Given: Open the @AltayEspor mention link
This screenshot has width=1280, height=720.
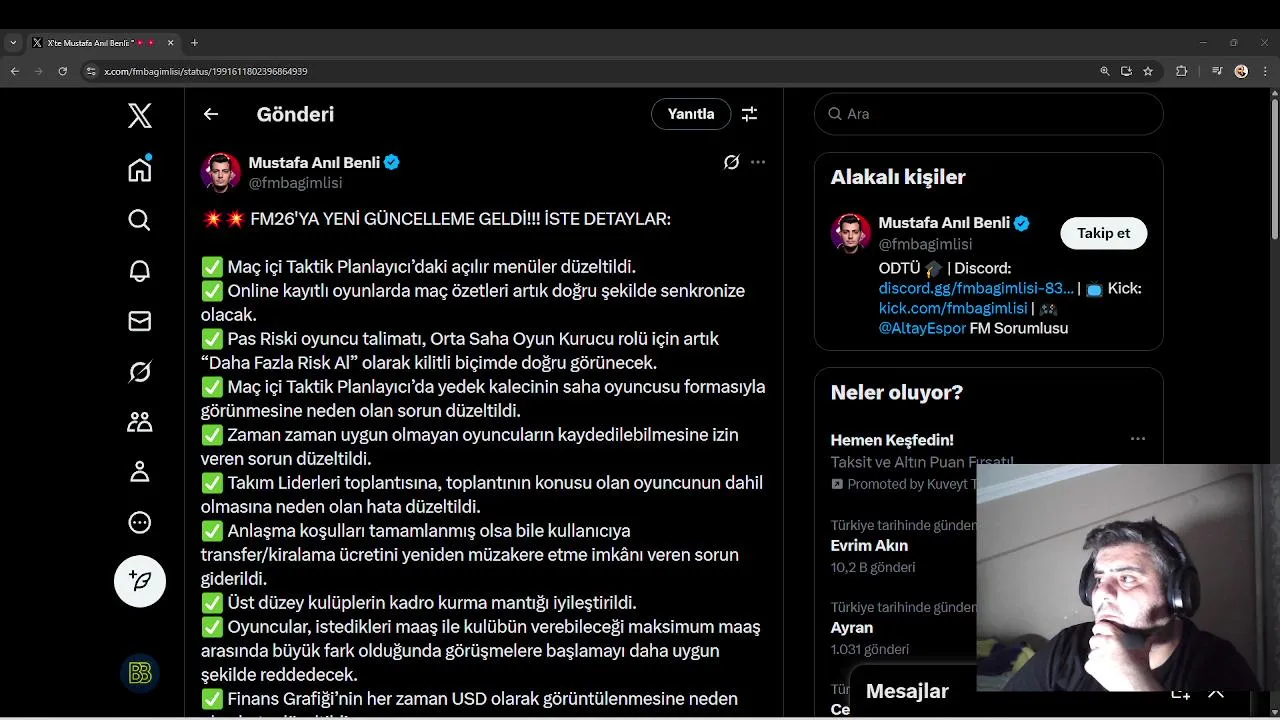Looking at the screenshot, I should (x=922, y=328).
